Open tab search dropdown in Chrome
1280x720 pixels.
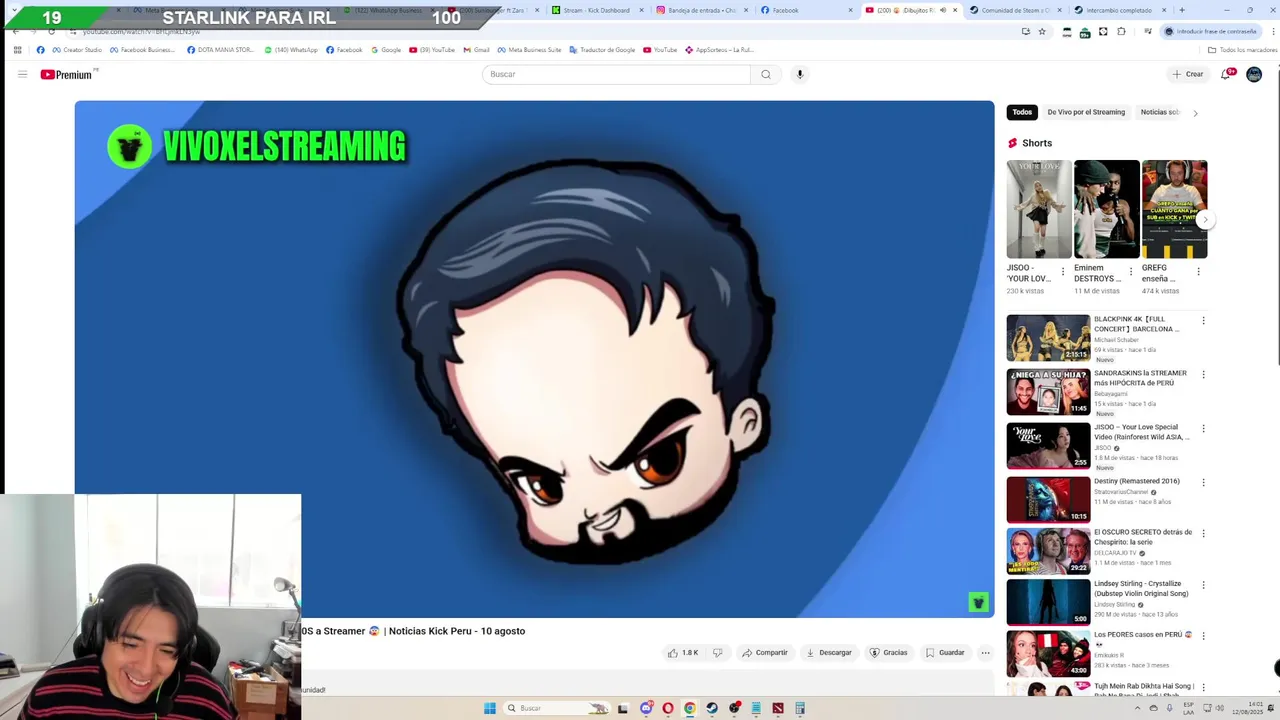click(13, 10)
